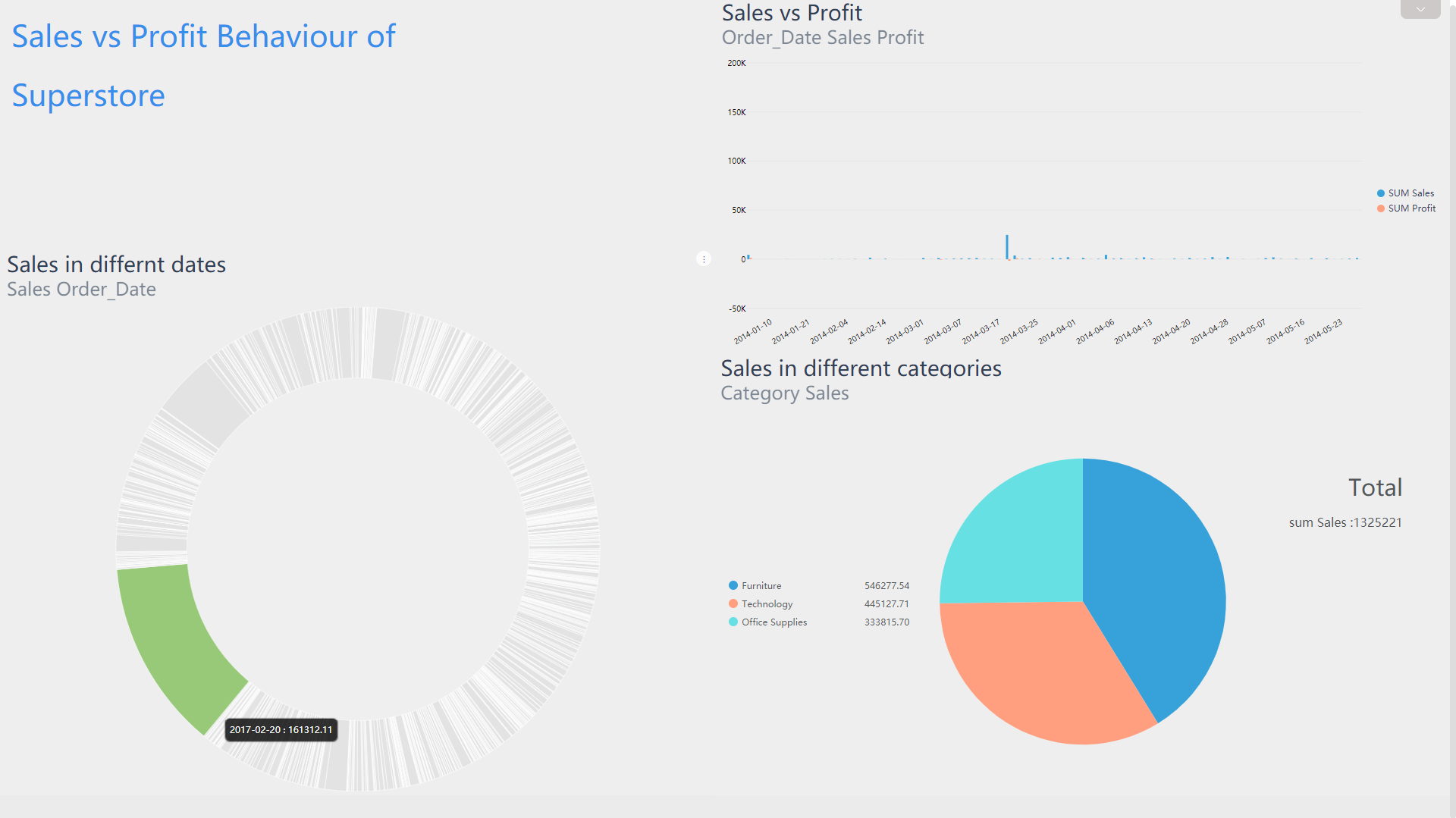Screen dimensions: 1456x818
Task: Toggle Furniture legend entry in pie chart
Action: [x=755, y=586]
